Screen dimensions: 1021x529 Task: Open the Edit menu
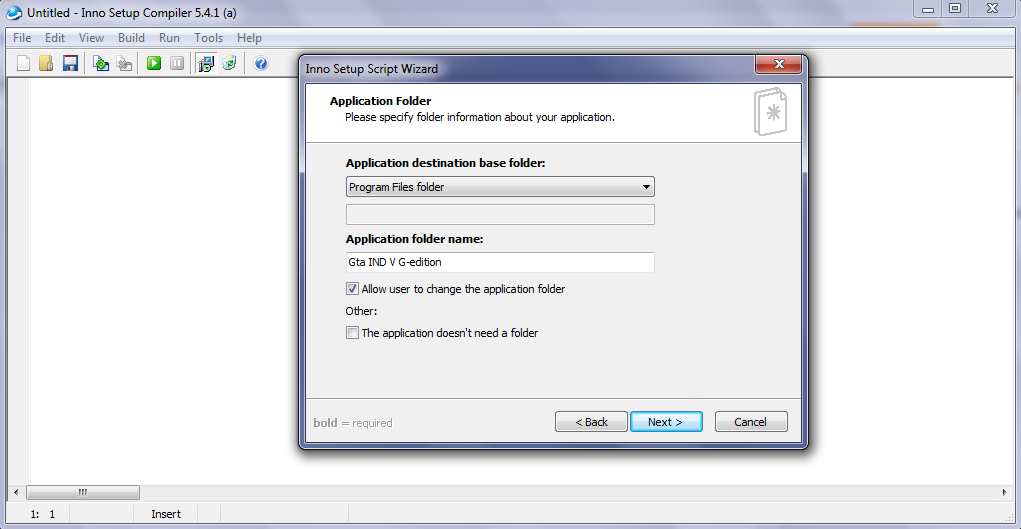point(55,38)
